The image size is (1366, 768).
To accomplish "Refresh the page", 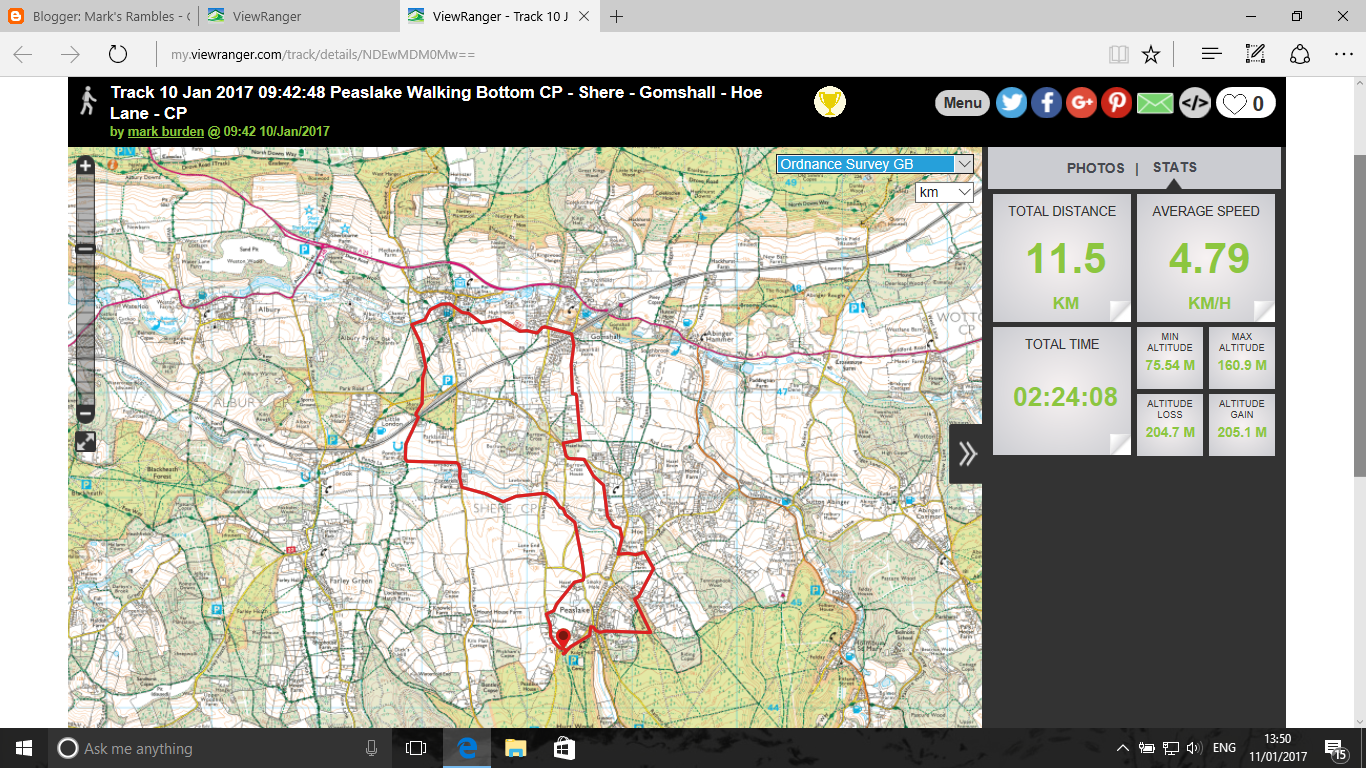I will click(118, 54).
